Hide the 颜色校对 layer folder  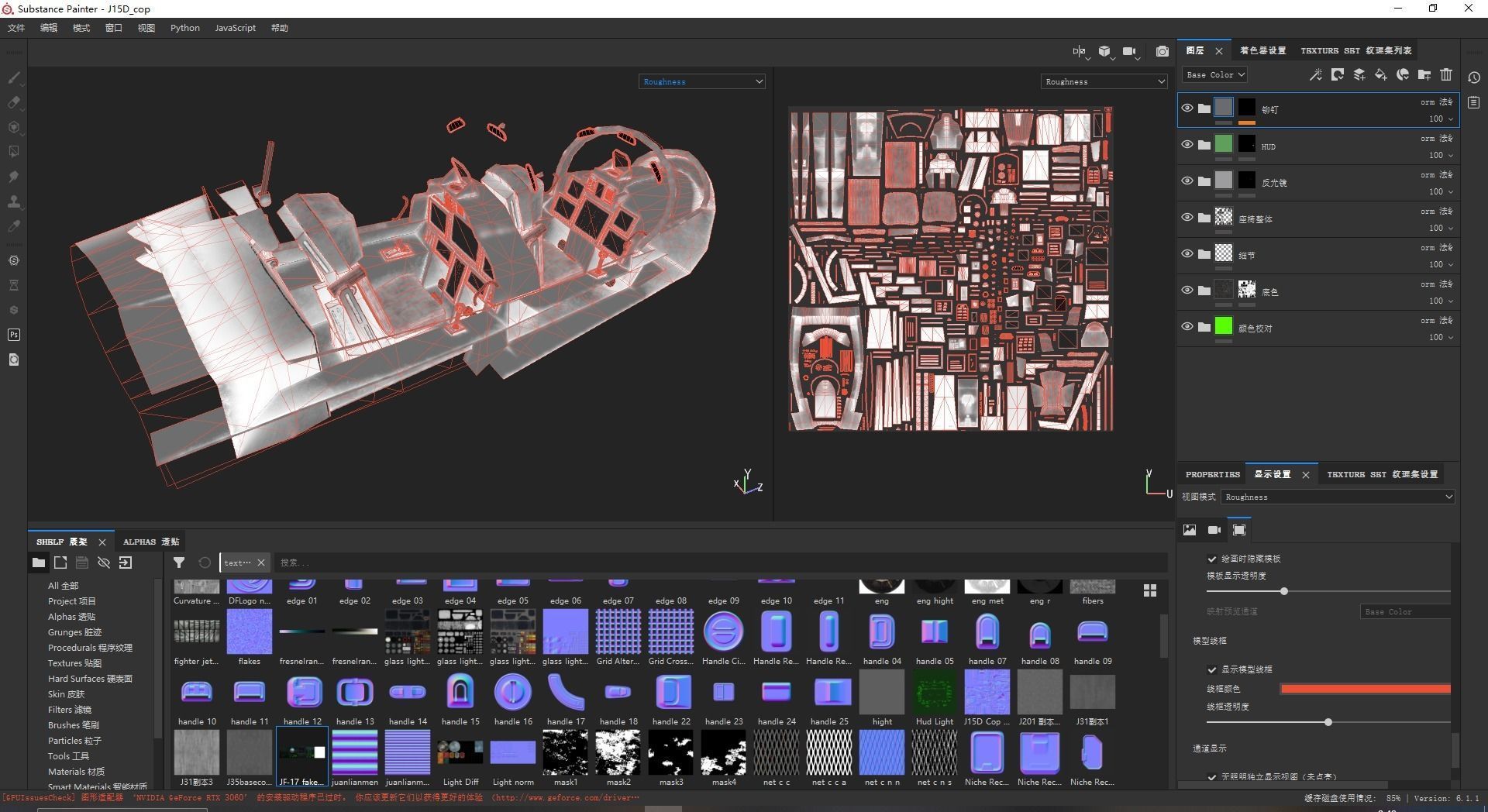(x=1187, y=326)
